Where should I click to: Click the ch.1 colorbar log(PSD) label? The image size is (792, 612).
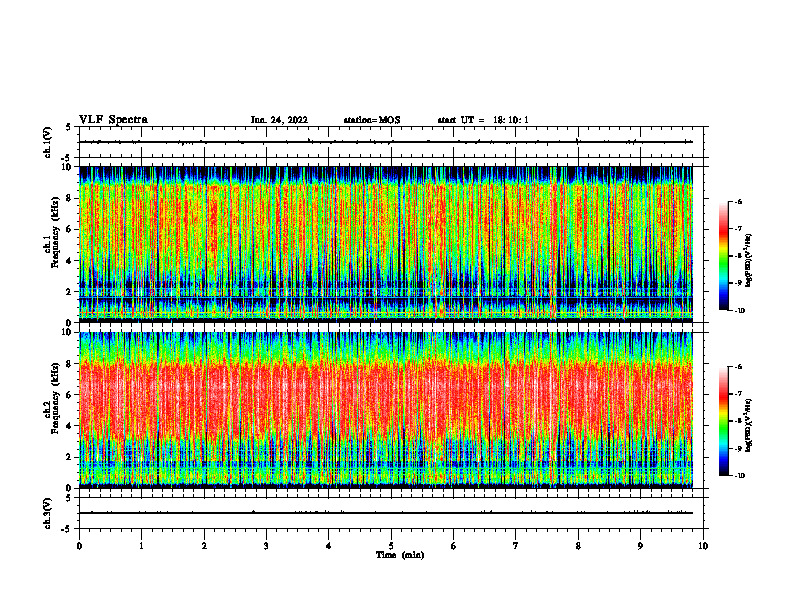749,261
